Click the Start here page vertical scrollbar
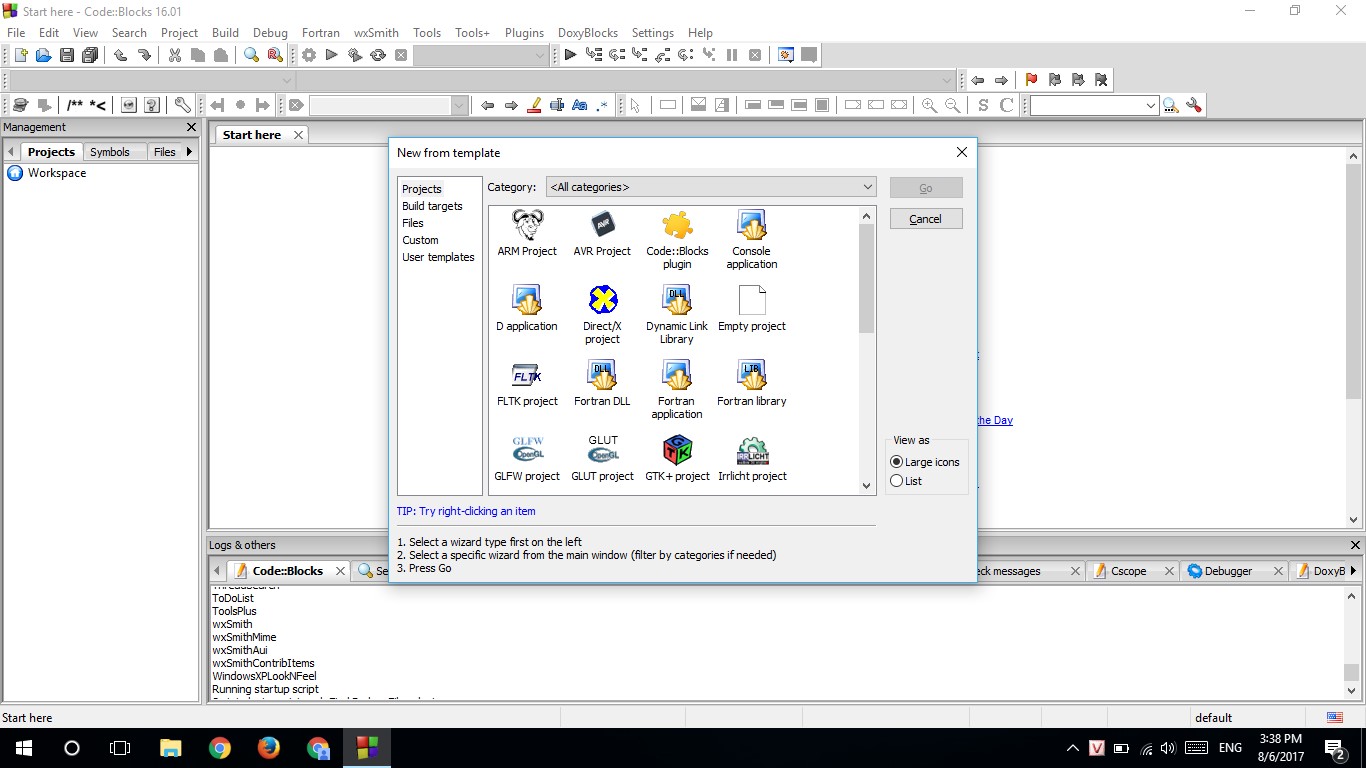Image resolution: width=1366 pixels, height=768 pixels. 1354,337
